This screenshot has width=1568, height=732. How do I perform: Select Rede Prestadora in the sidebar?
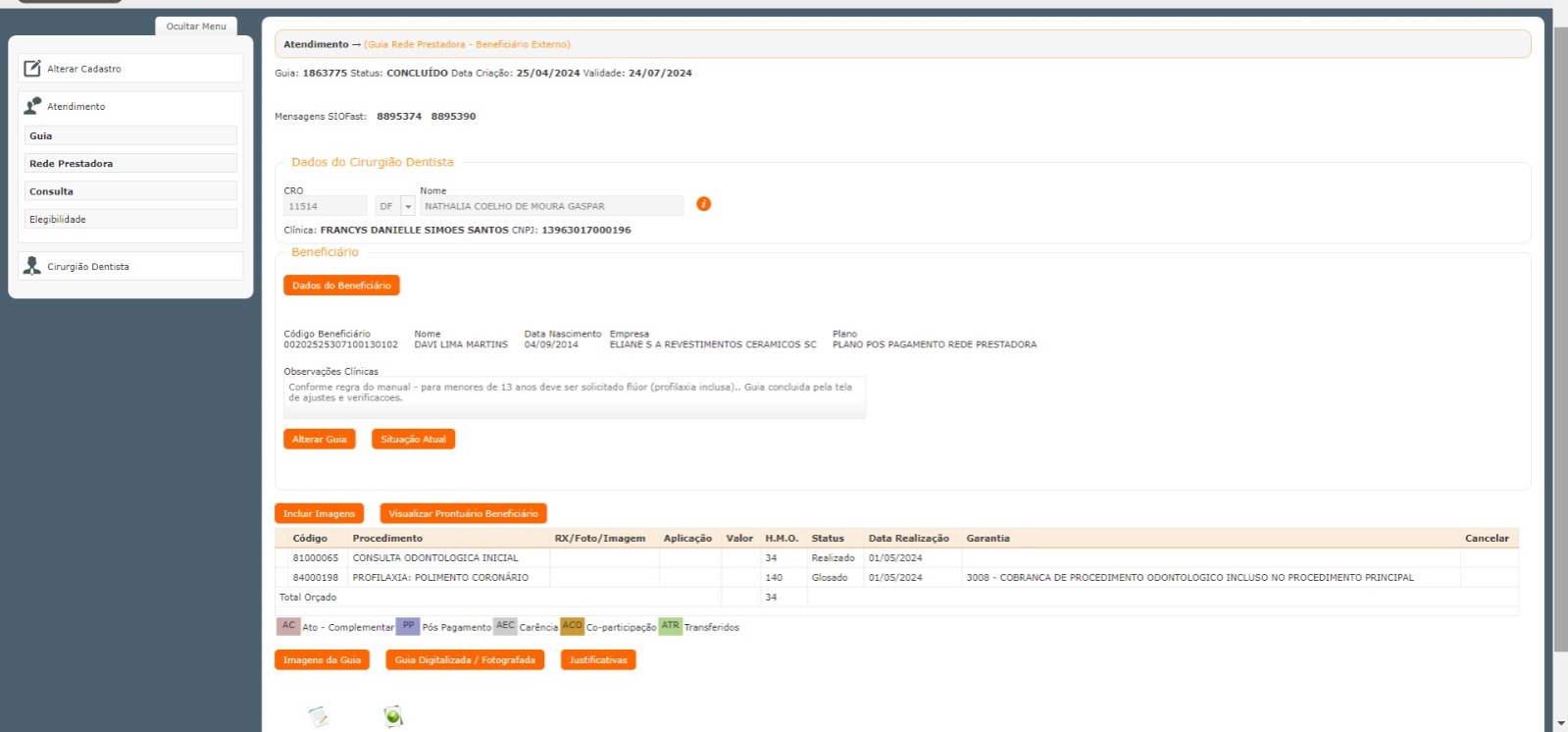130,164
